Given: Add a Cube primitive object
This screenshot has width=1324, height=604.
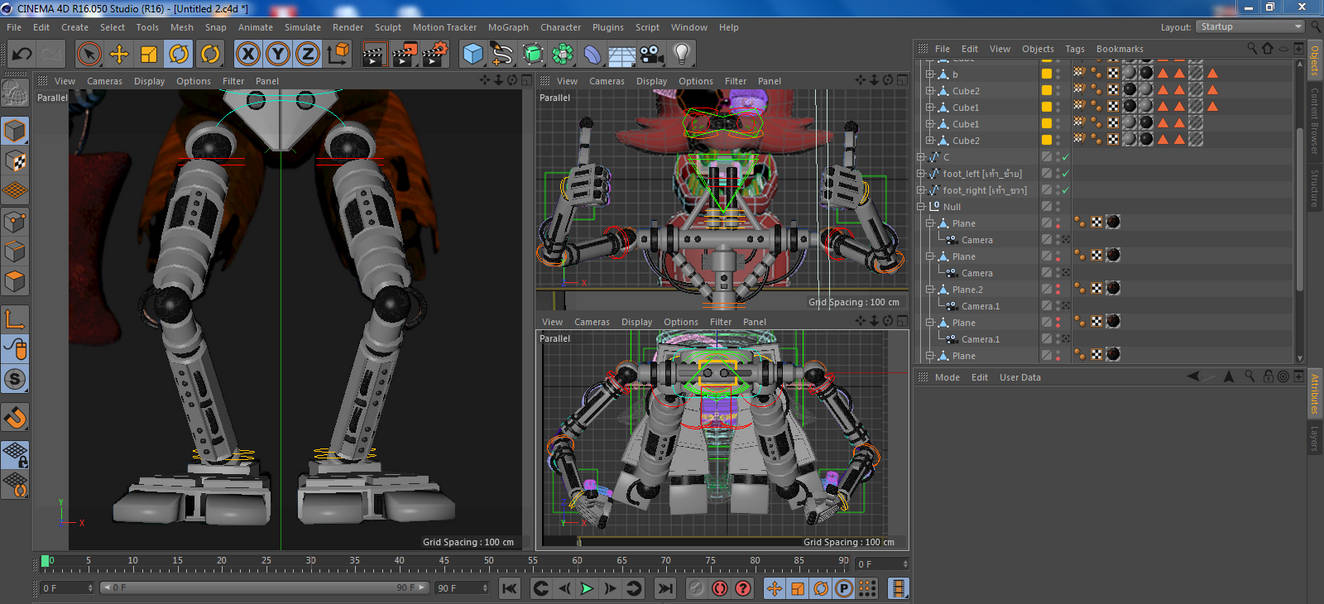Looking at the screenshot, I should (x=473, y=54).
